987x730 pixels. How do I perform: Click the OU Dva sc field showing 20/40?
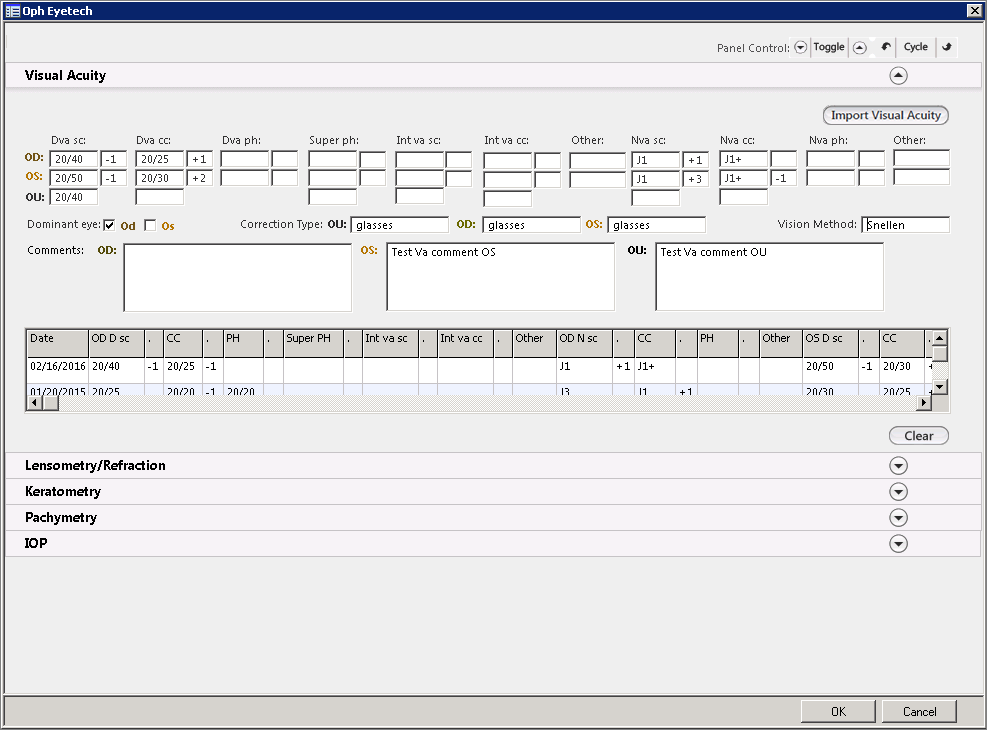pos(74,197)
